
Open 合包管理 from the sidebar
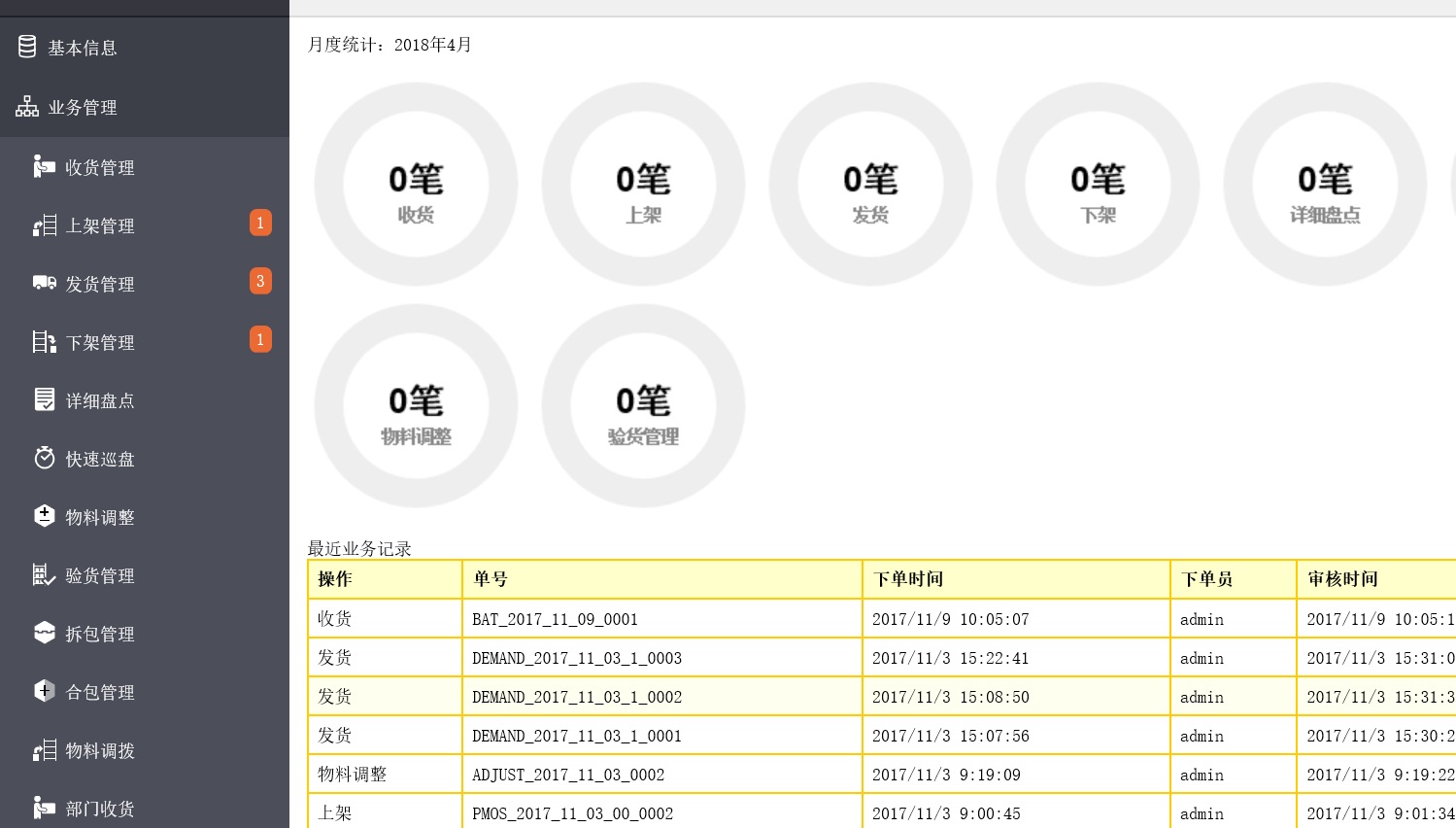pos(99,692)
